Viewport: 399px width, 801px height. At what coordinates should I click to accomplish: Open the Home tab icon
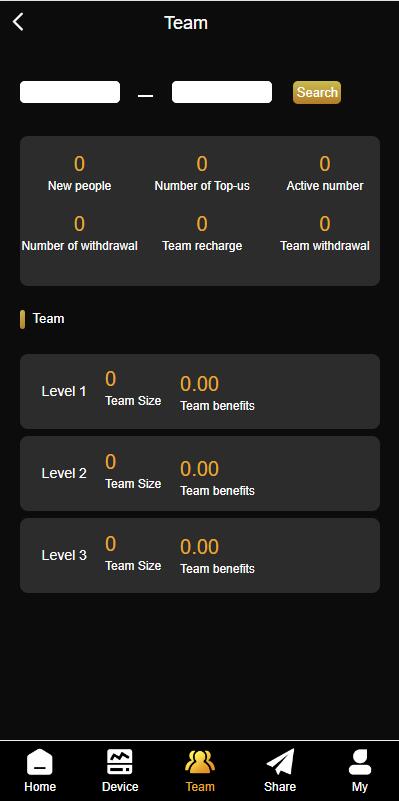click(40, 762)
